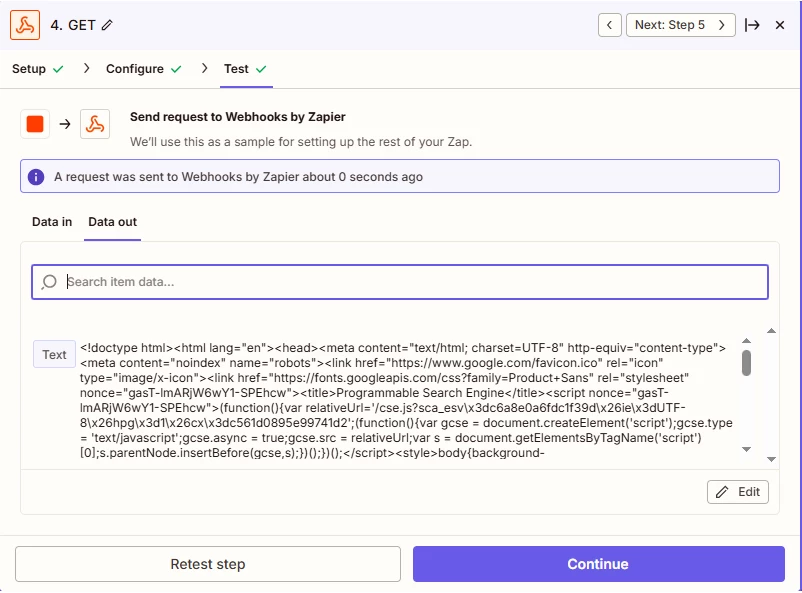Open the Data in tab

pos(52,222)
